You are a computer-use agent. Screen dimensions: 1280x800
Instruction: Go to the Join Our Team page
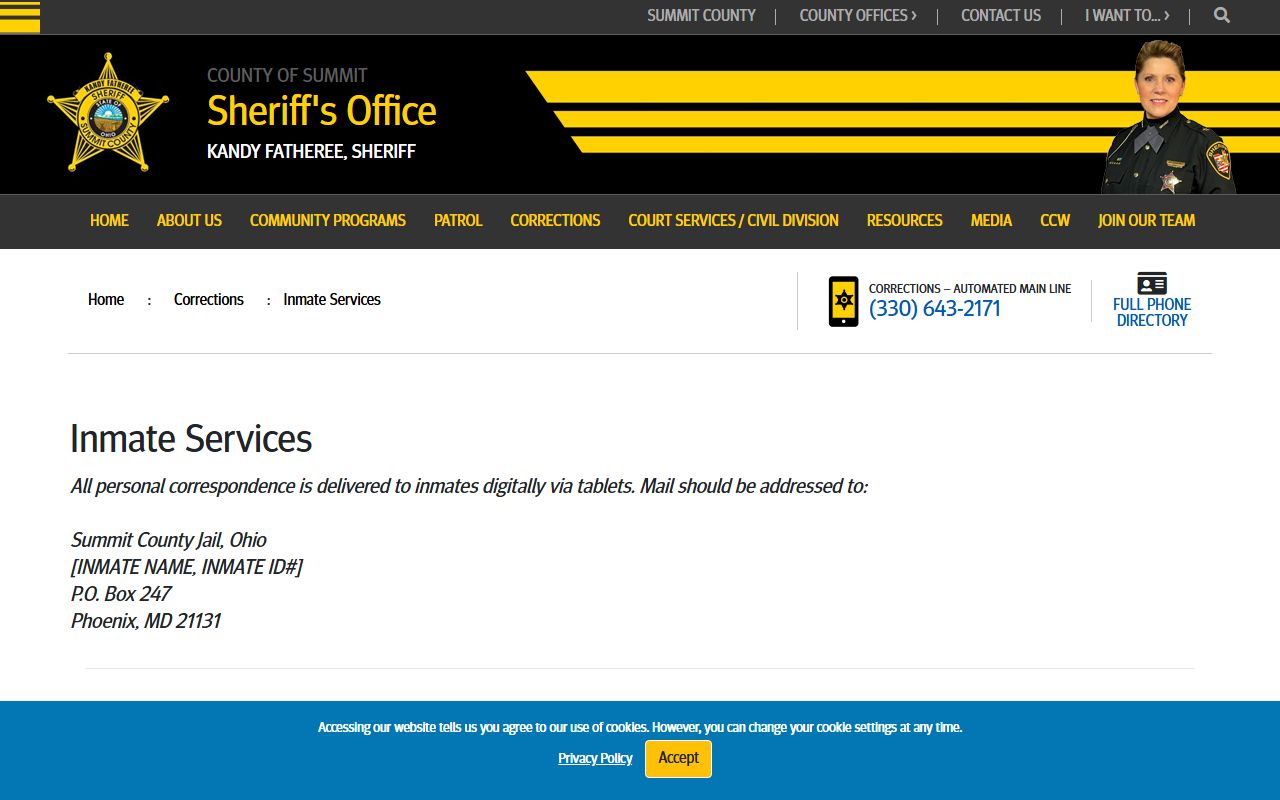pos(1146,220)
